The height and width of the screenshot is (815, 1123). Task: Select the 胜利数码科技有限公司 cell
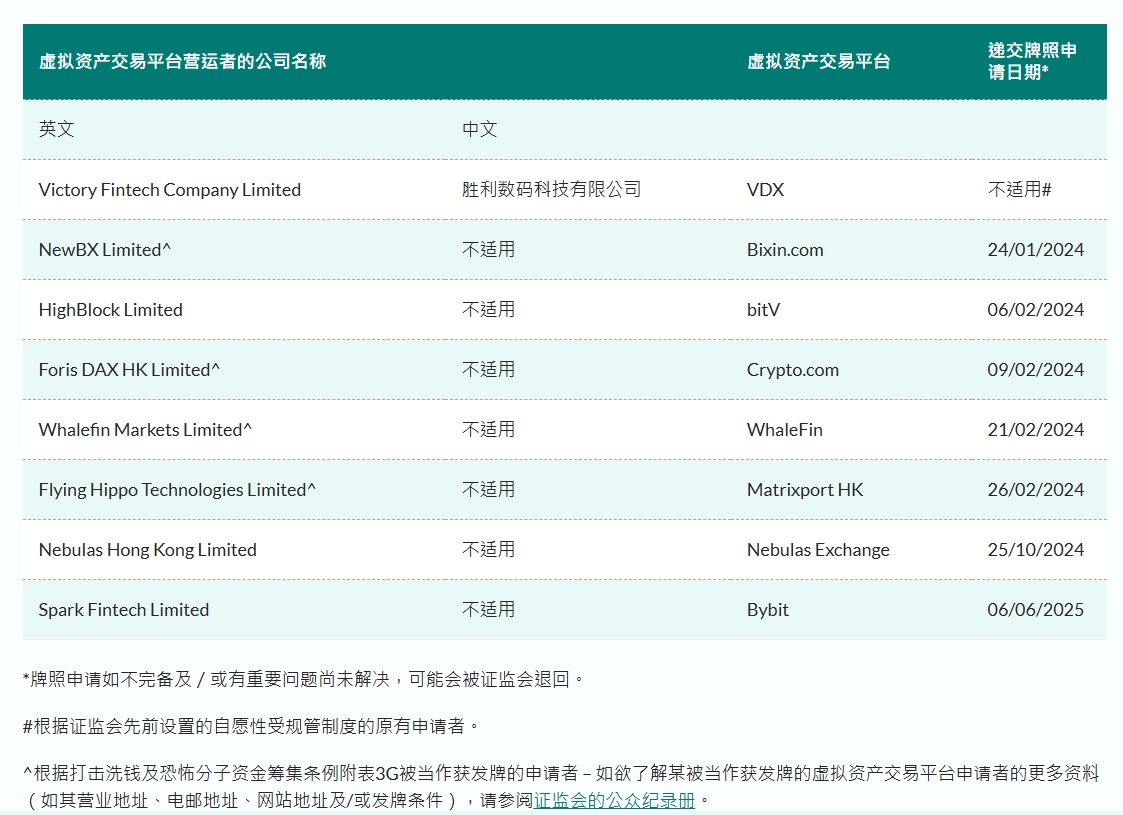point(551,190)
